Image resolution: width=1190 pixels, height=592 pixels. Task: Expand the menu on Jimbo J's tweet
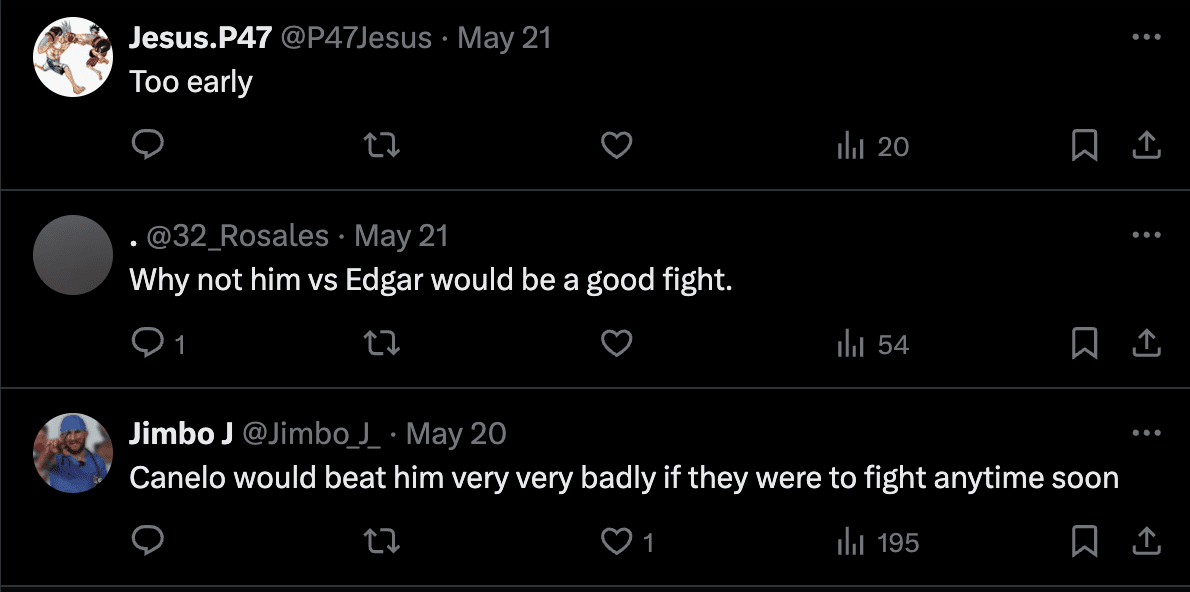tap(1146, 434)
